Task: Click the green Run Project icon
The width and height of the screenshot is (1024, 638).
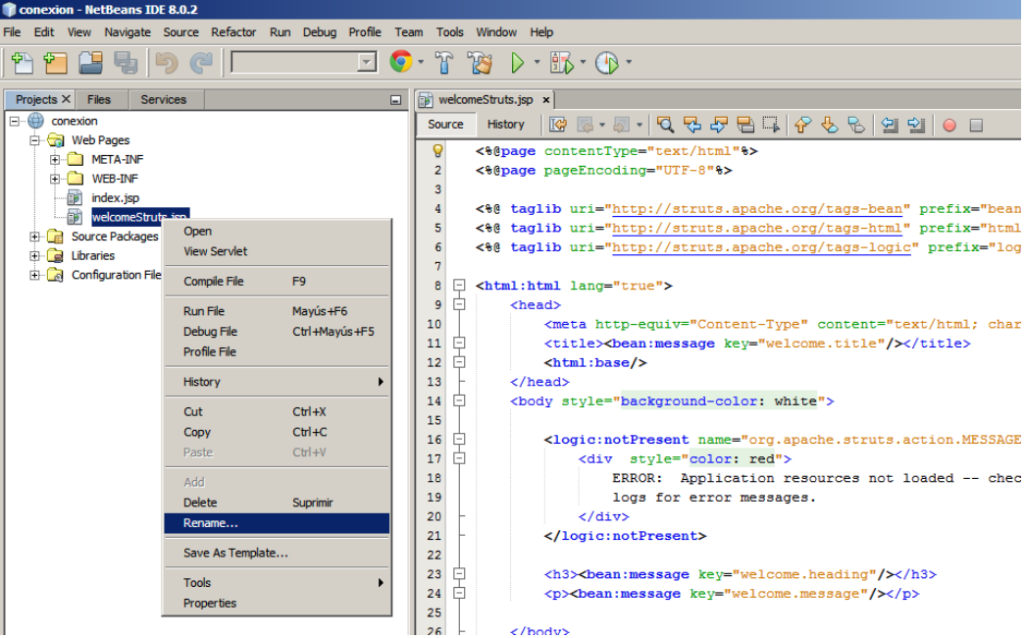Action: pos(517,63)
